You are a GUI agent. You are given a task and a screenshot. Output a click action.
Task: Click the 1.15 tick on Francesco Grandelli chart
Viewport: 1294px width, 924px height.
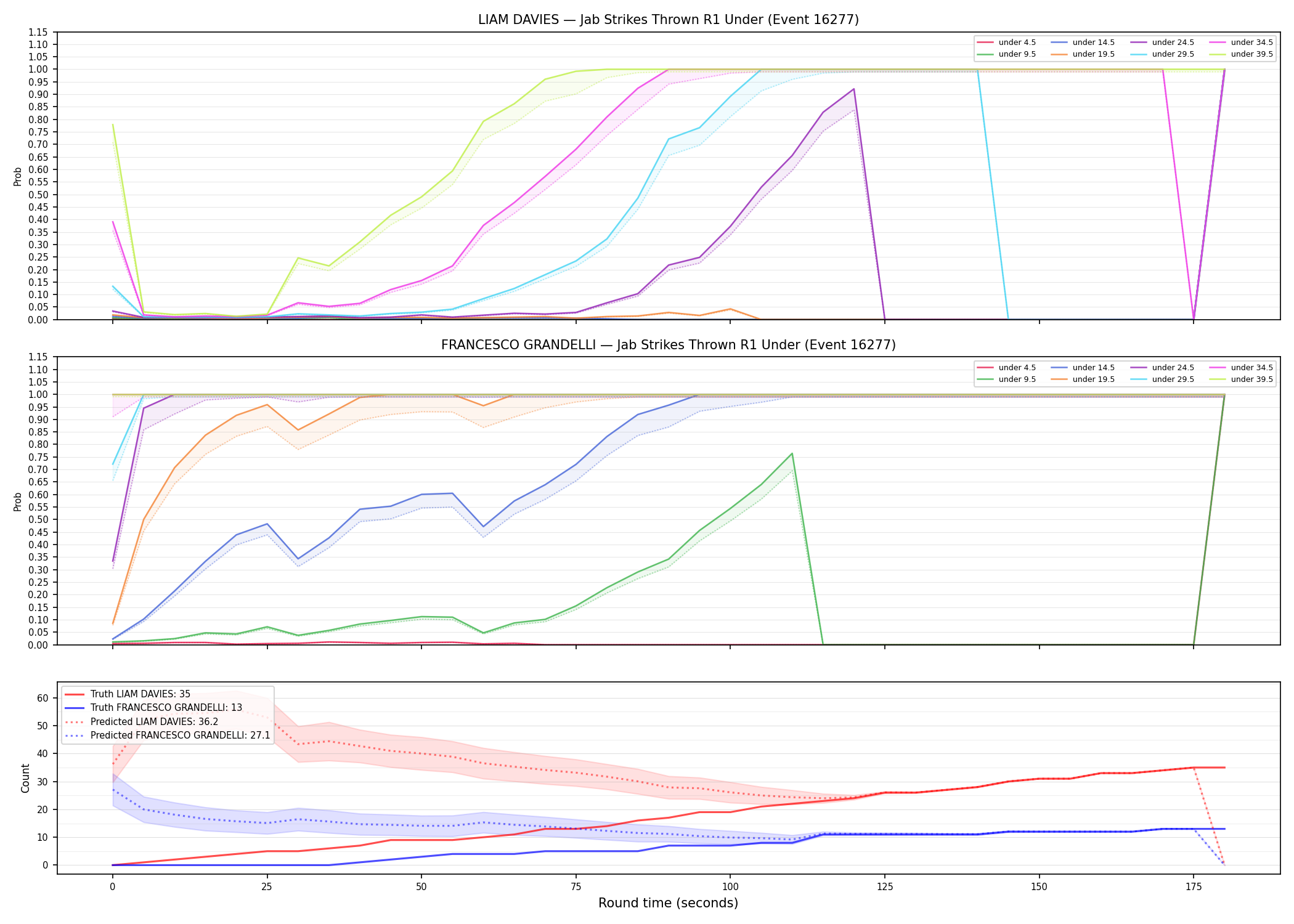[38, 357]
